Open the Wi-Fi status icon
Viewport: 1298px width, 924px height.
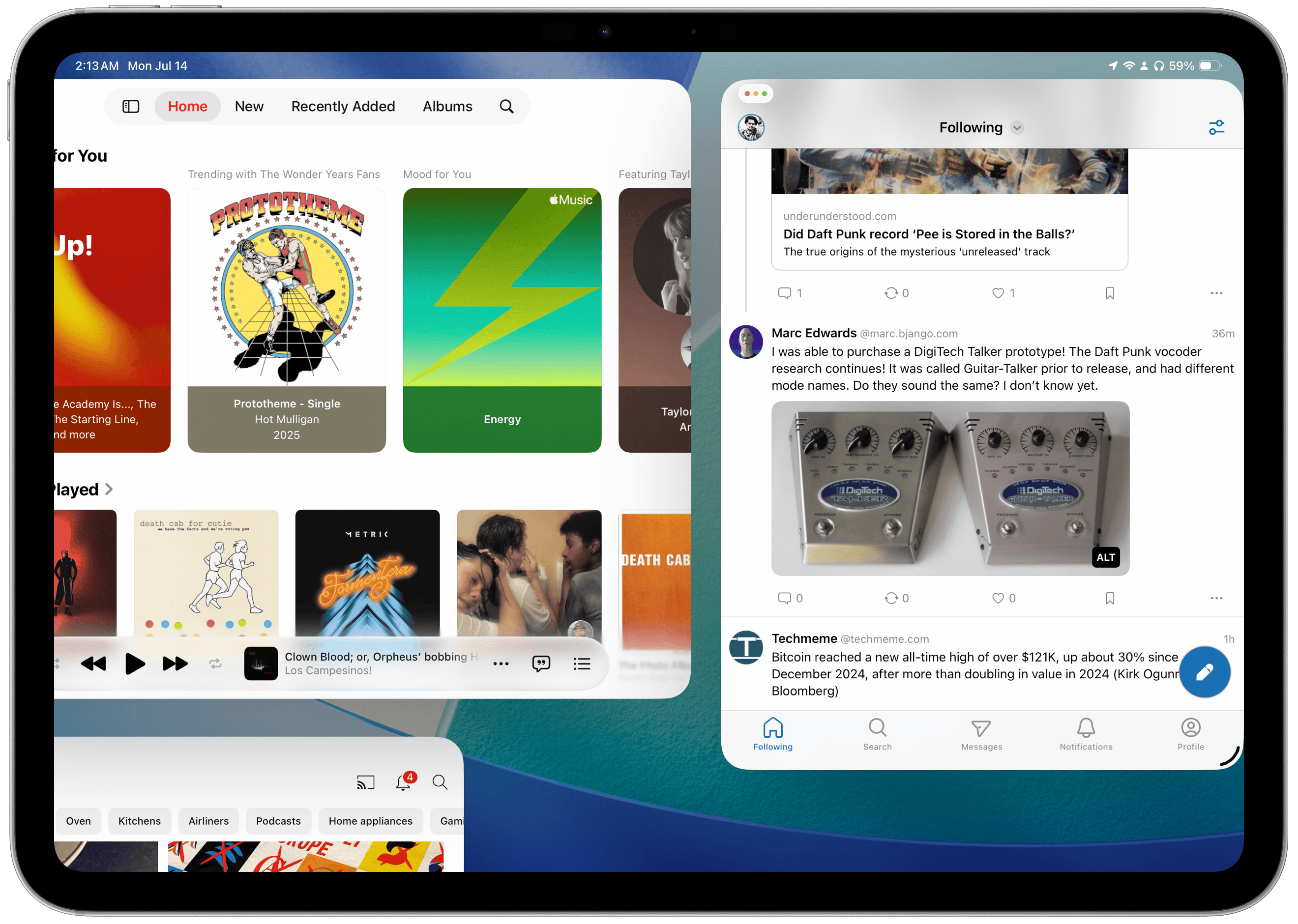point(1129,66)
